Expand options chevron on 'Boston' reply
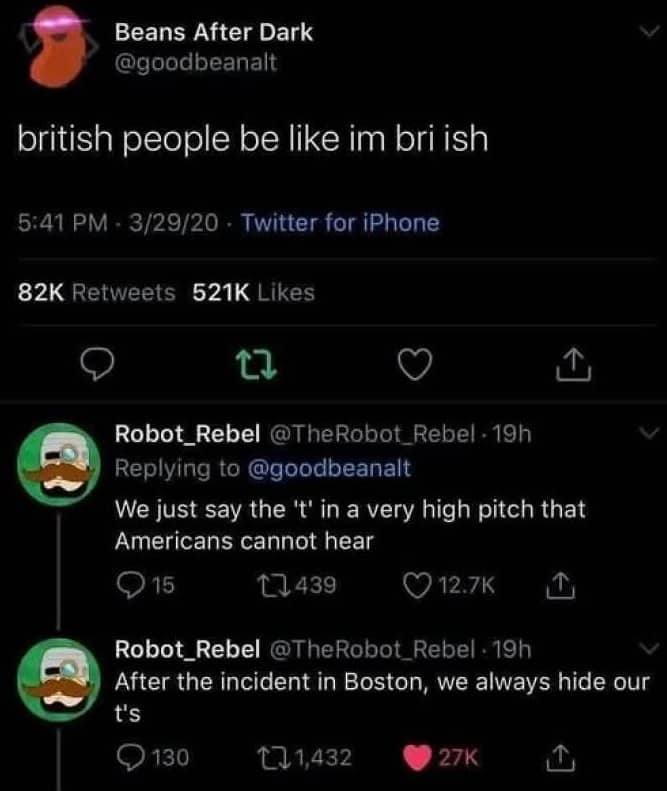The image size is (667, 791). pyautogui.click(x=647, y=648)
